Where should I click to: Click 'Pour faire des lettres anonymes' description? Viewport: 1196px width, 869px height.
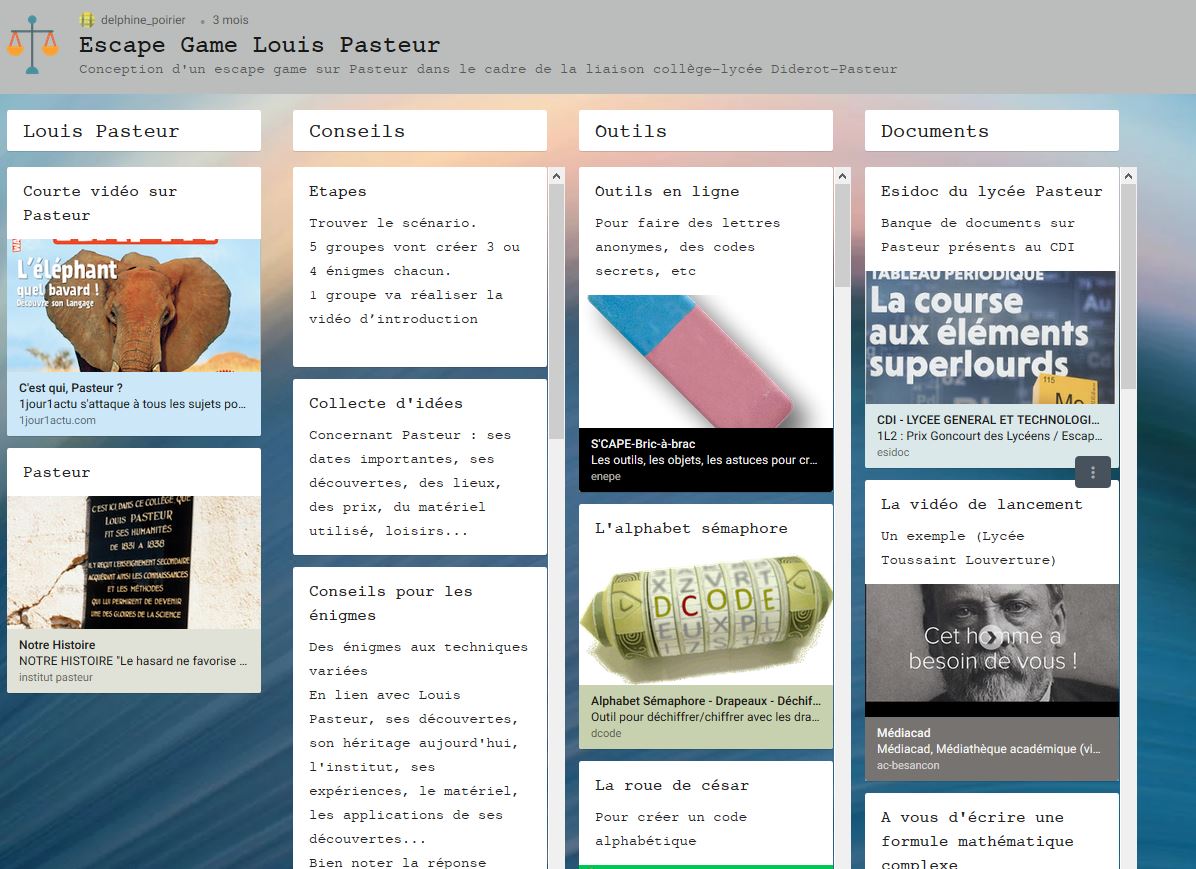coord(687,246)
